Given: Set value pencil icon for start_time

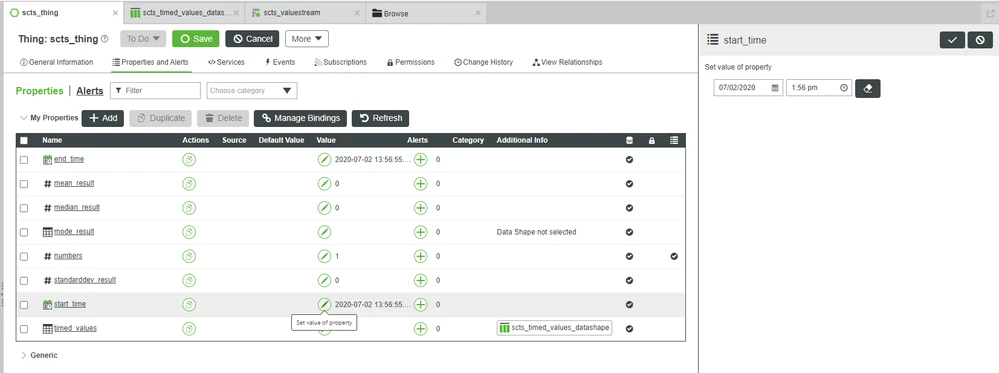Looking at the screenshot, I should [324, 305].
